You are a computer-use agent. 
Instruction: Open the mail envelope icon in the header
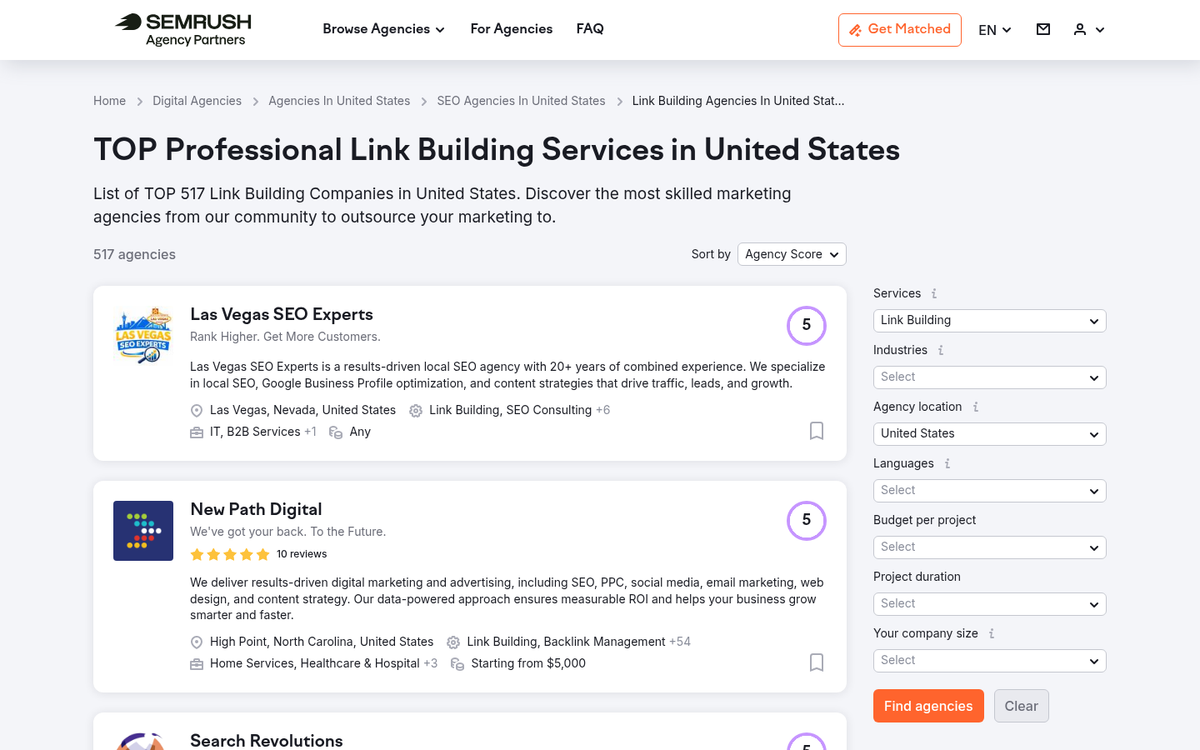(x=1043, y=29)
